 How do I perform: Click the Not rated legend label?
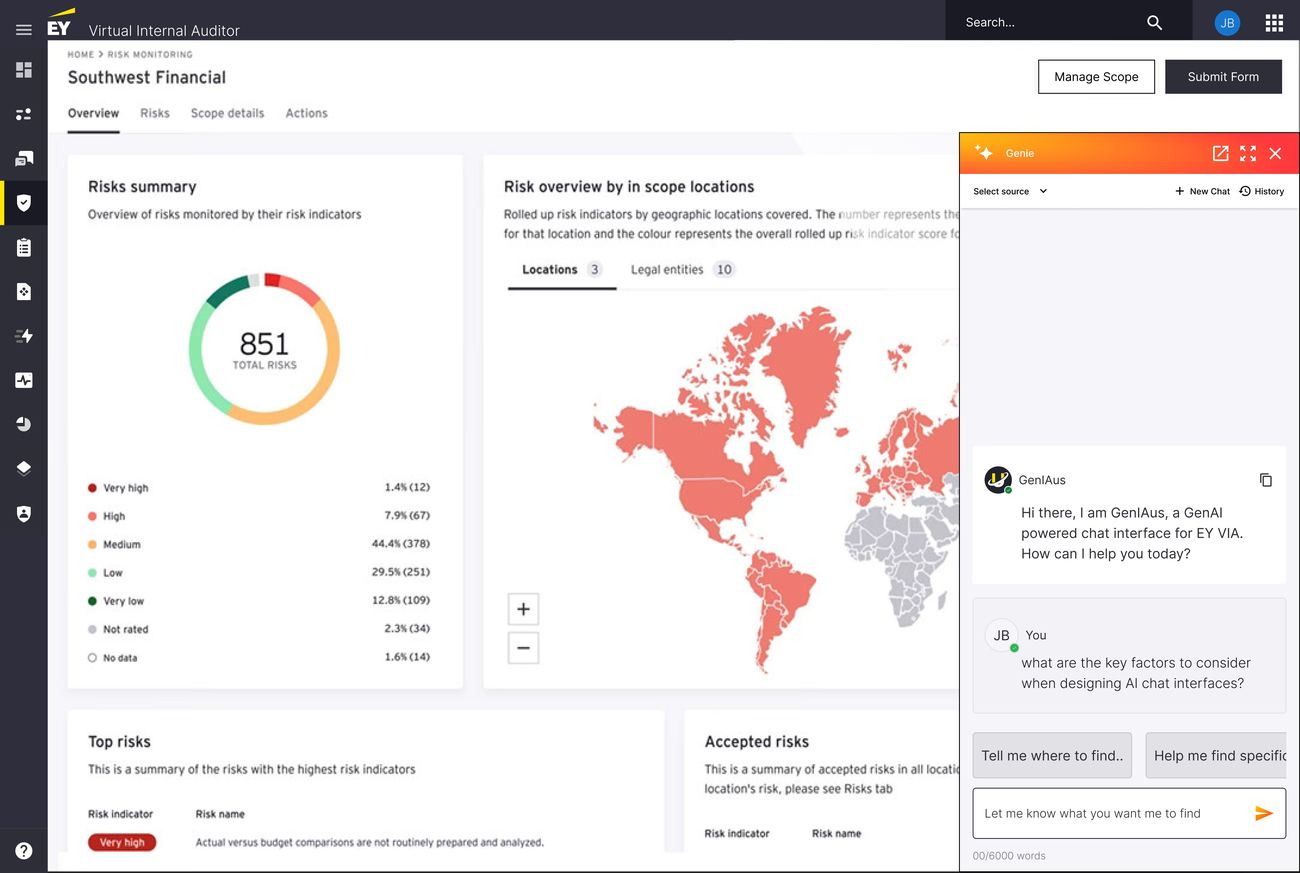(125, 629)
